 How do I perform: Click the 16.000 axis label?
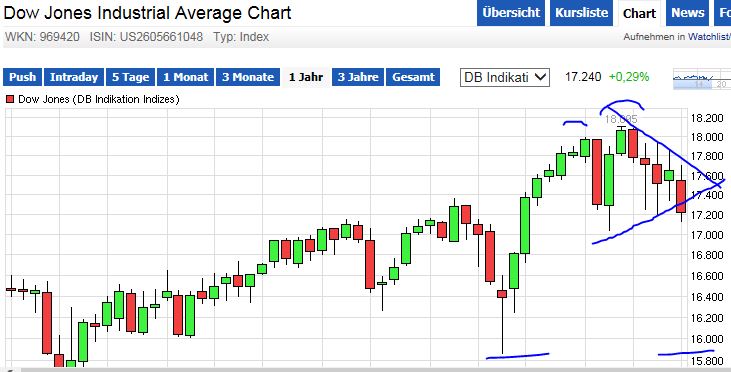[x=708, y=339]
